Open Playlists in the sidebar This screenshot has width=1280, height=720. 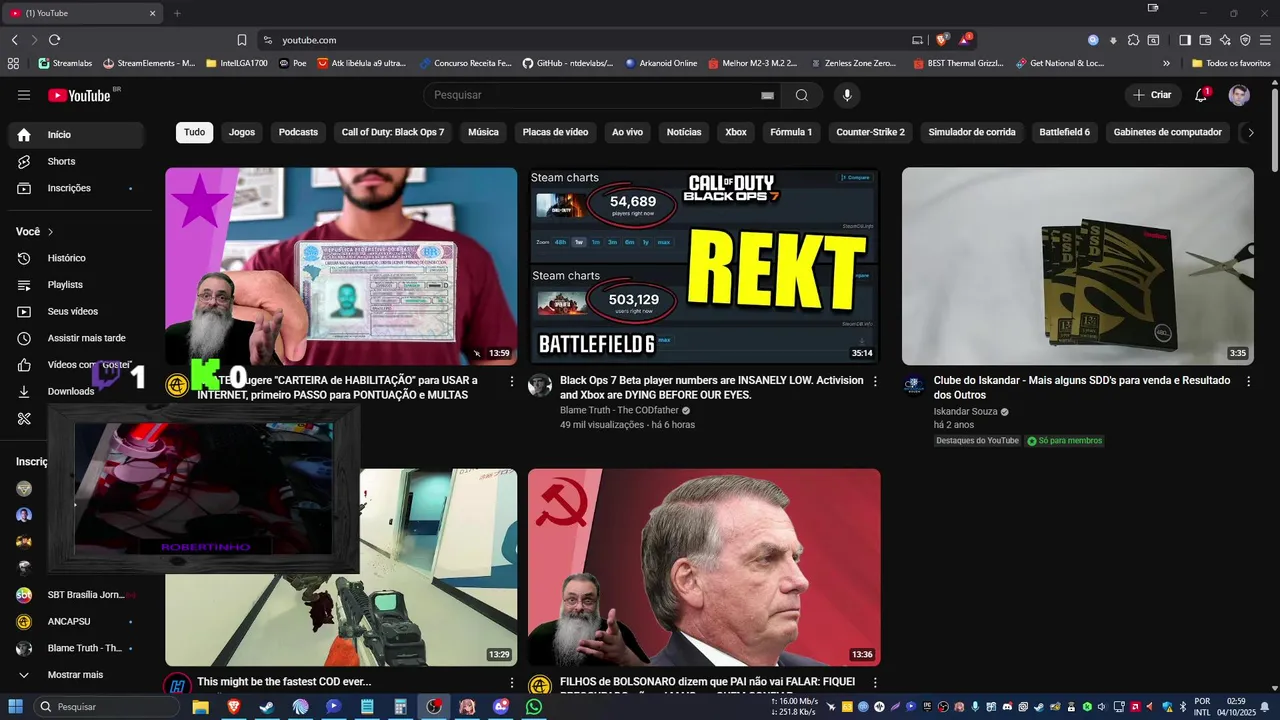(x=76, y=285)
